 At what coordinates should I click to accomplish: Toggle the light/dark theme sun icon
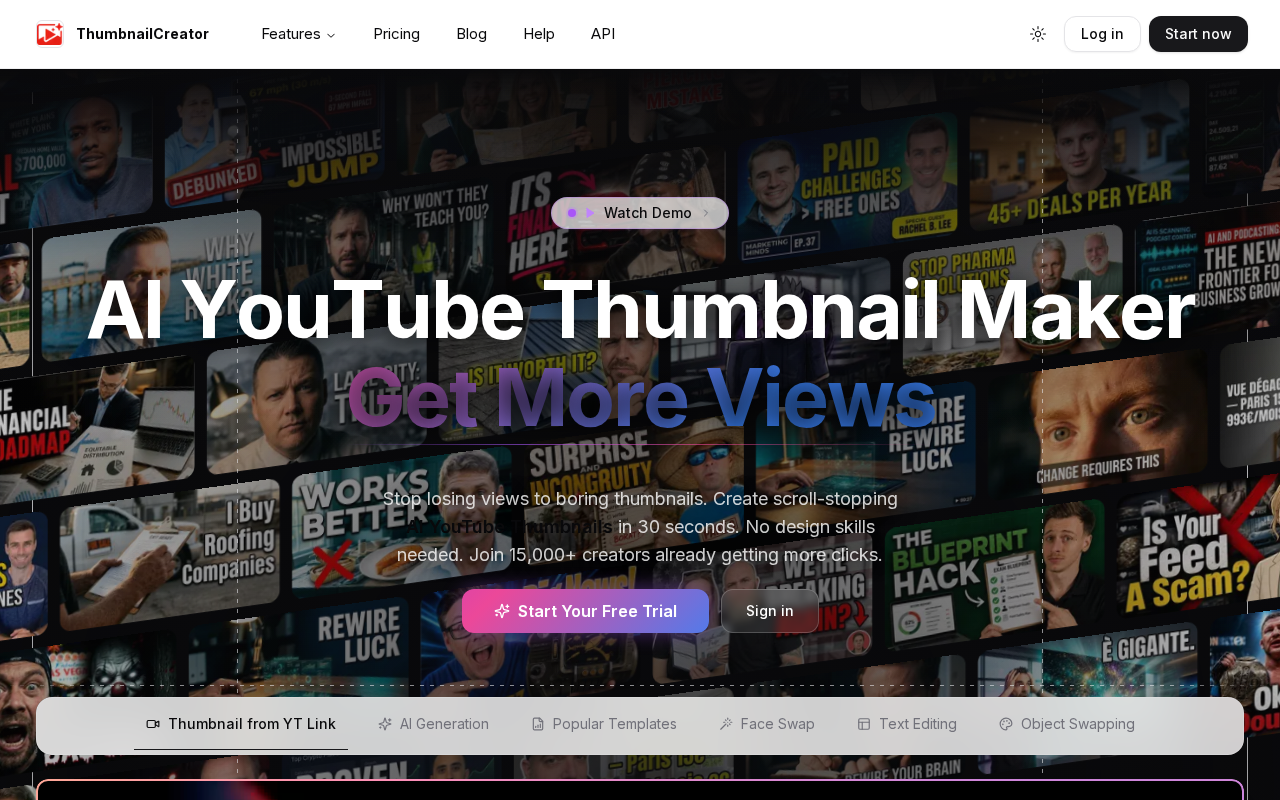click(1038, 34)
